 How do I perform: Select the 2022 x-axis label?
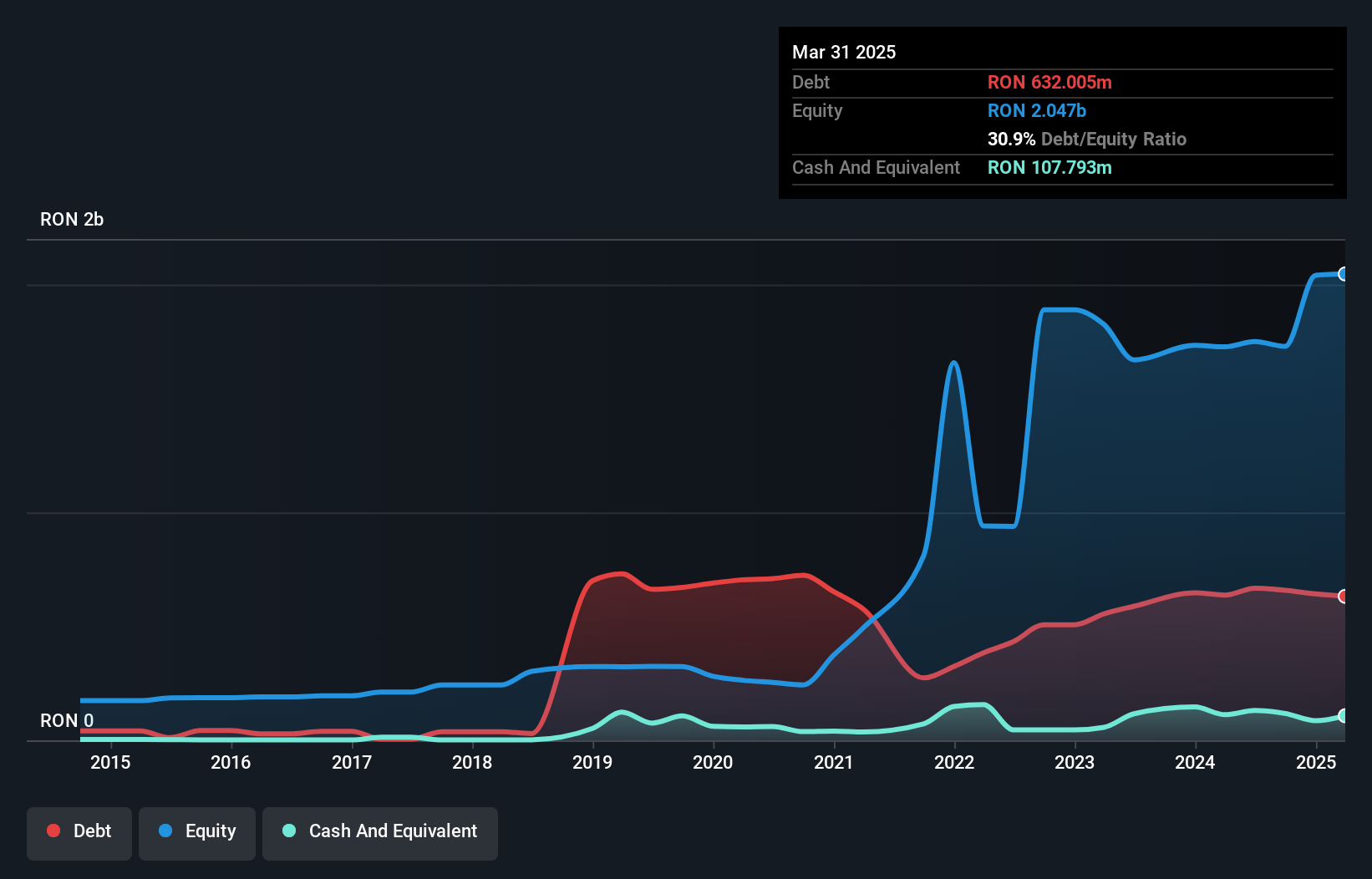(x=954, y=762)
